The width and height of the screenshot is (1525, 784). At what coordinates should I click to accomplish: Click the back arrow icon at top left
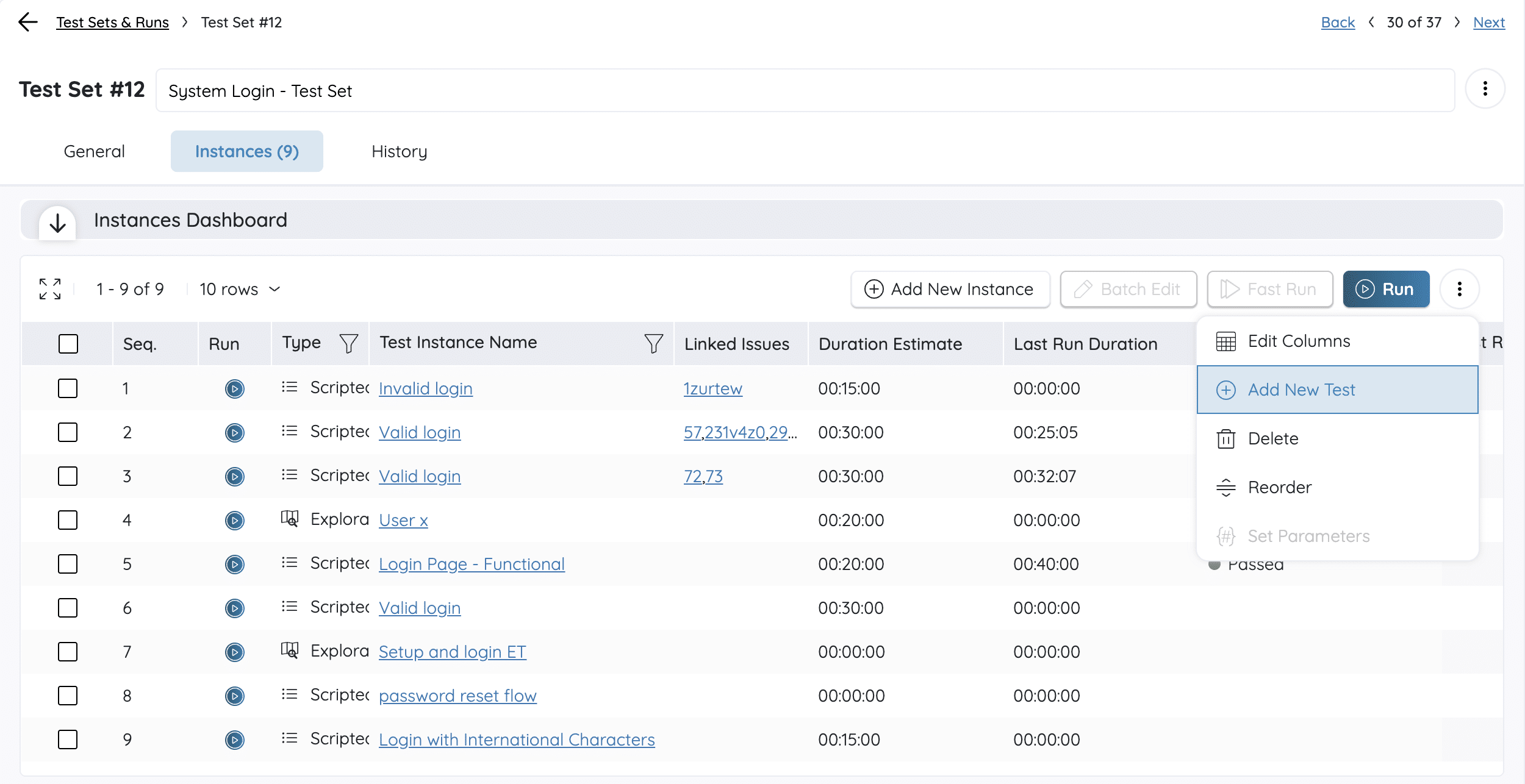[28, 23]
